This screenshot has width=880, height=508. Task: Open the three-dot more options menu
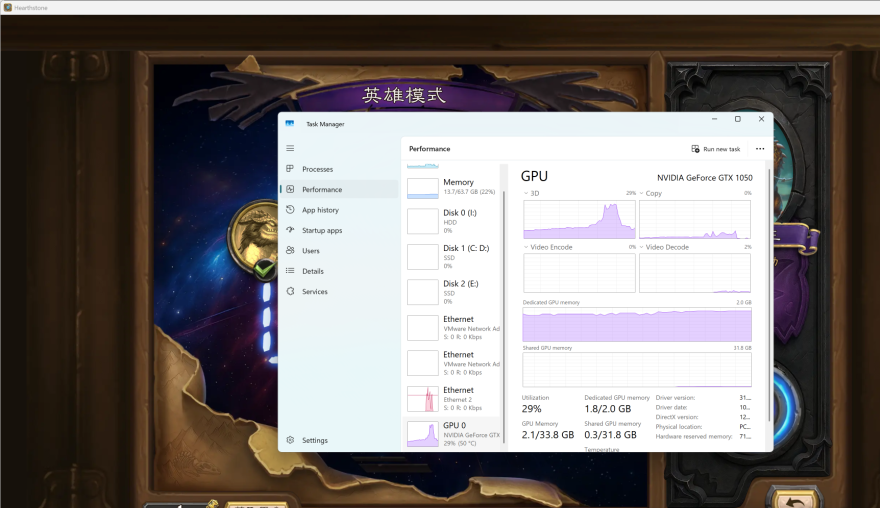(760, 149)
